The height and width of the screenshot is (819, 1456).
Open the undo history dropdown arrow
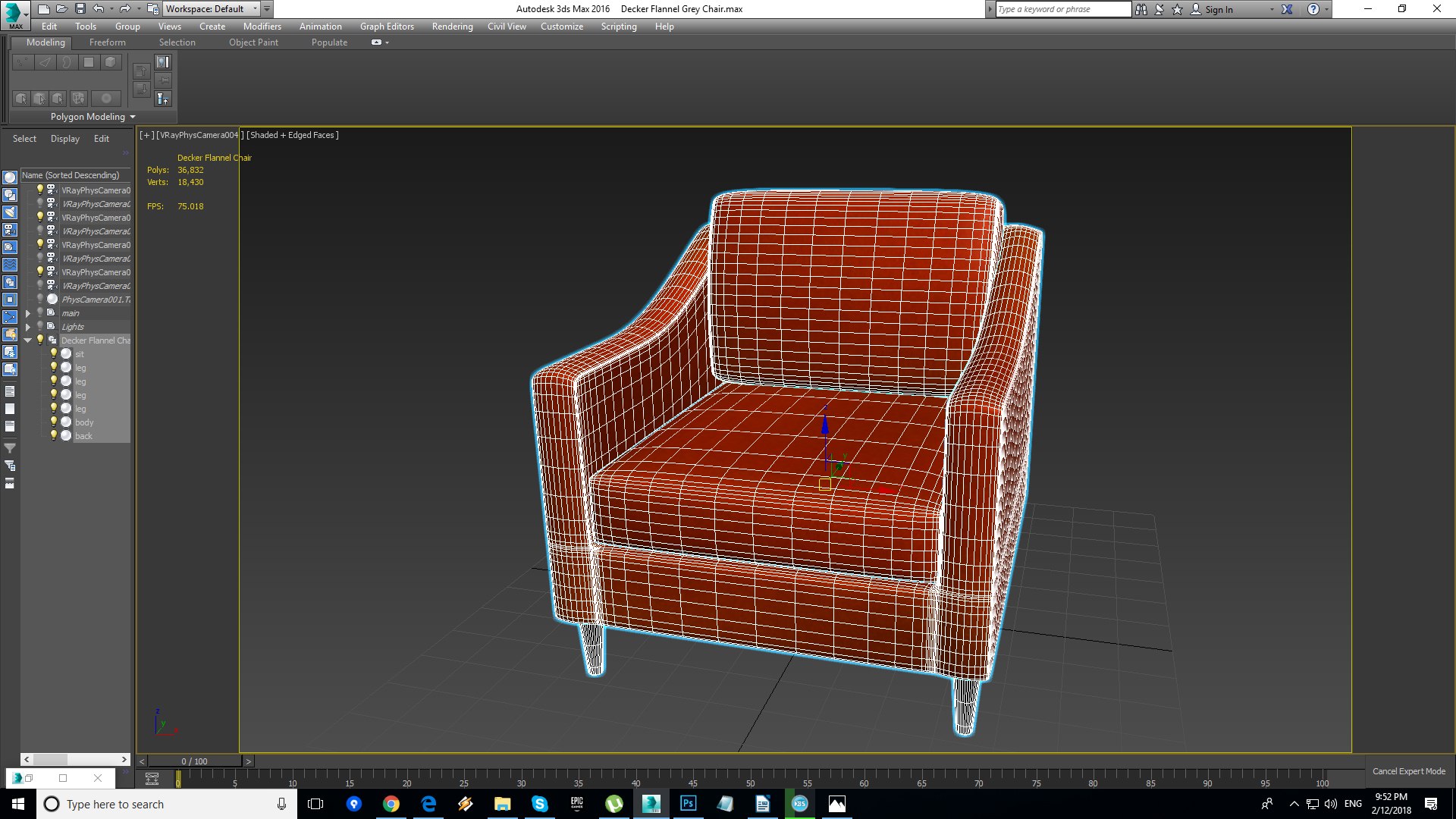point(111,9)
